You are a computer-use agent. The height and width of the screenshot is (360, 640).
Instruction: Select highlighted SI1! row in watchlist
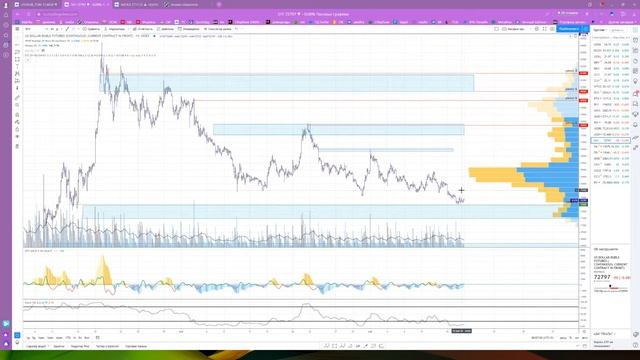611,140
